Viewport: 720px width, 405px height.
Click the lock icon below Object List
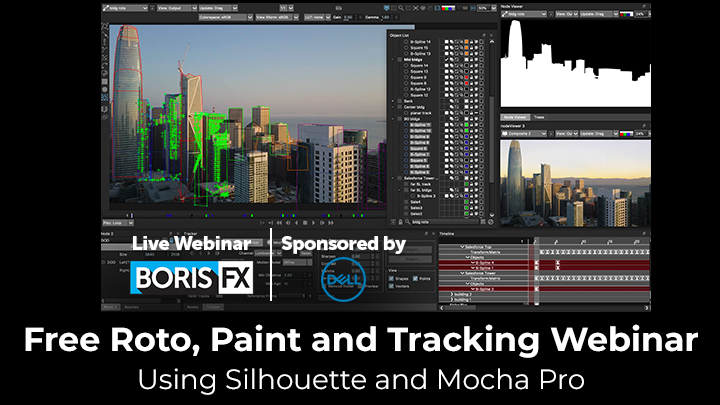(x=400, y=222)
